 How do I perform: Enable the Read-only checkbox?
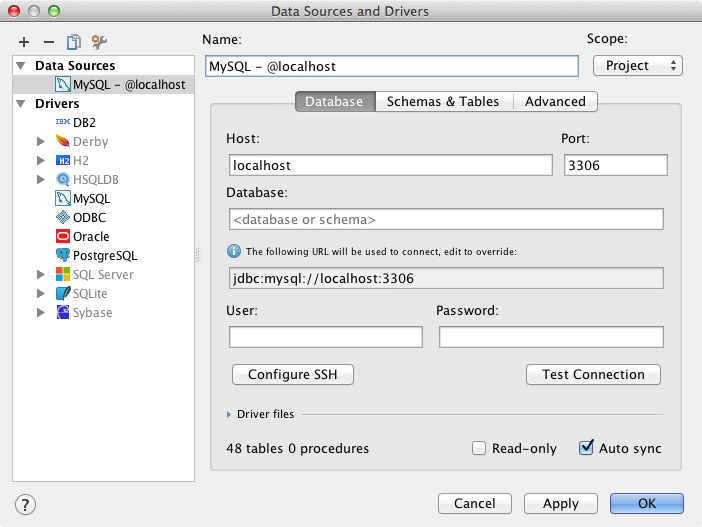coord(479,448)
